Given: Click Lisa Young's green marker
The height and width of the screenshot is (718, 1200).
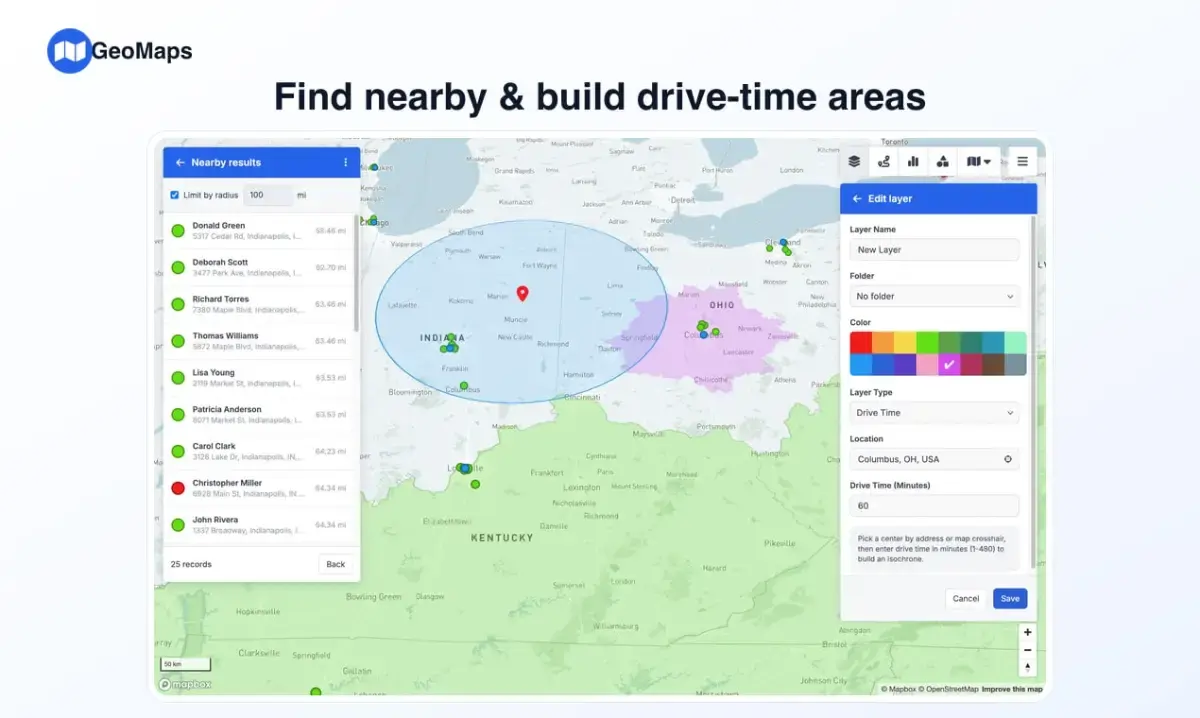Looking at the screenshot, I should (178, 378).
